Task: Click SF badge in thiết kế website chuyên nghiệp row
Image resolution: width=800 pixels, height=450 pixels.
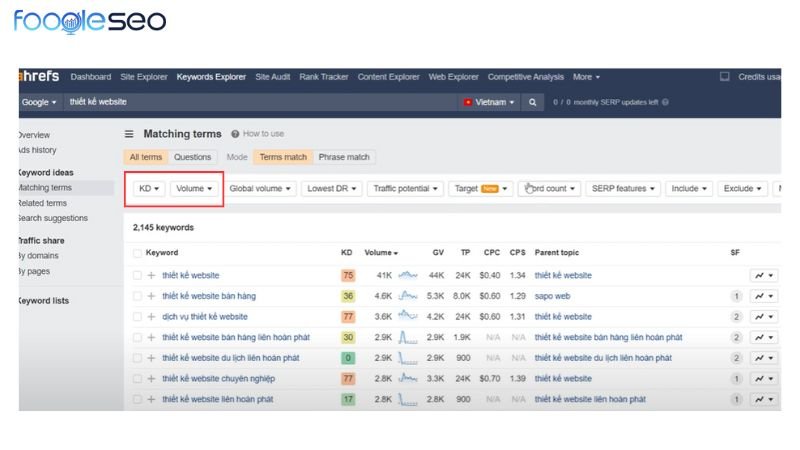Action: 736,379
